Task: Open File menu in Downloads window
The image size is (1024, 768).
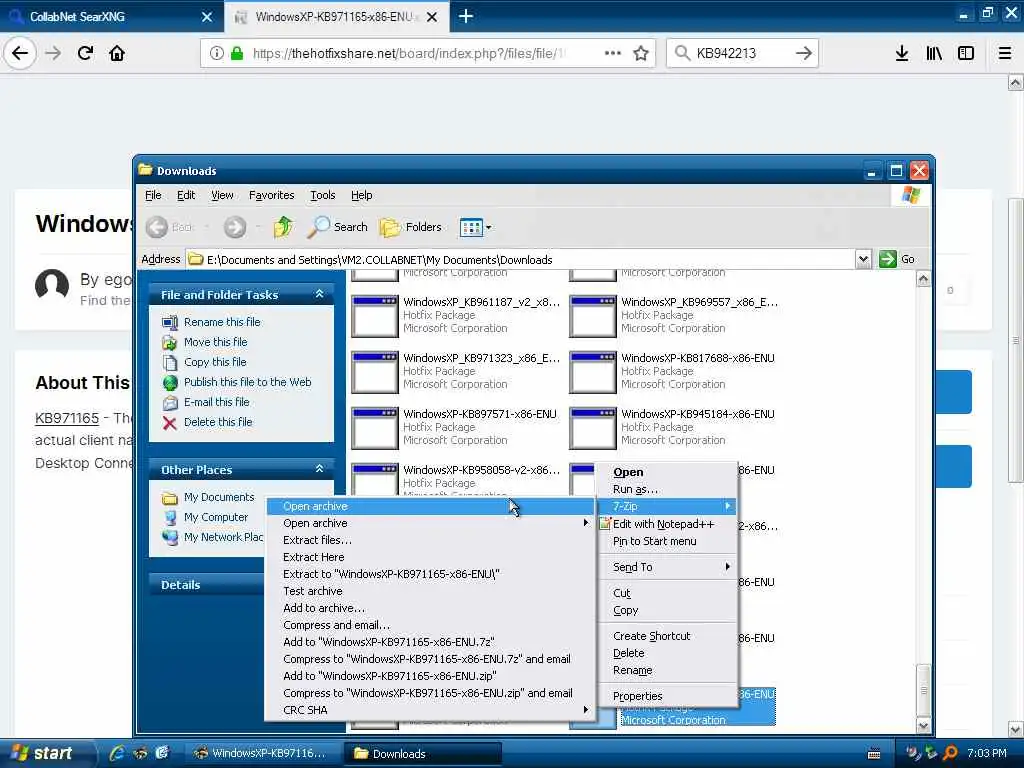Action: tap(153, 195)
